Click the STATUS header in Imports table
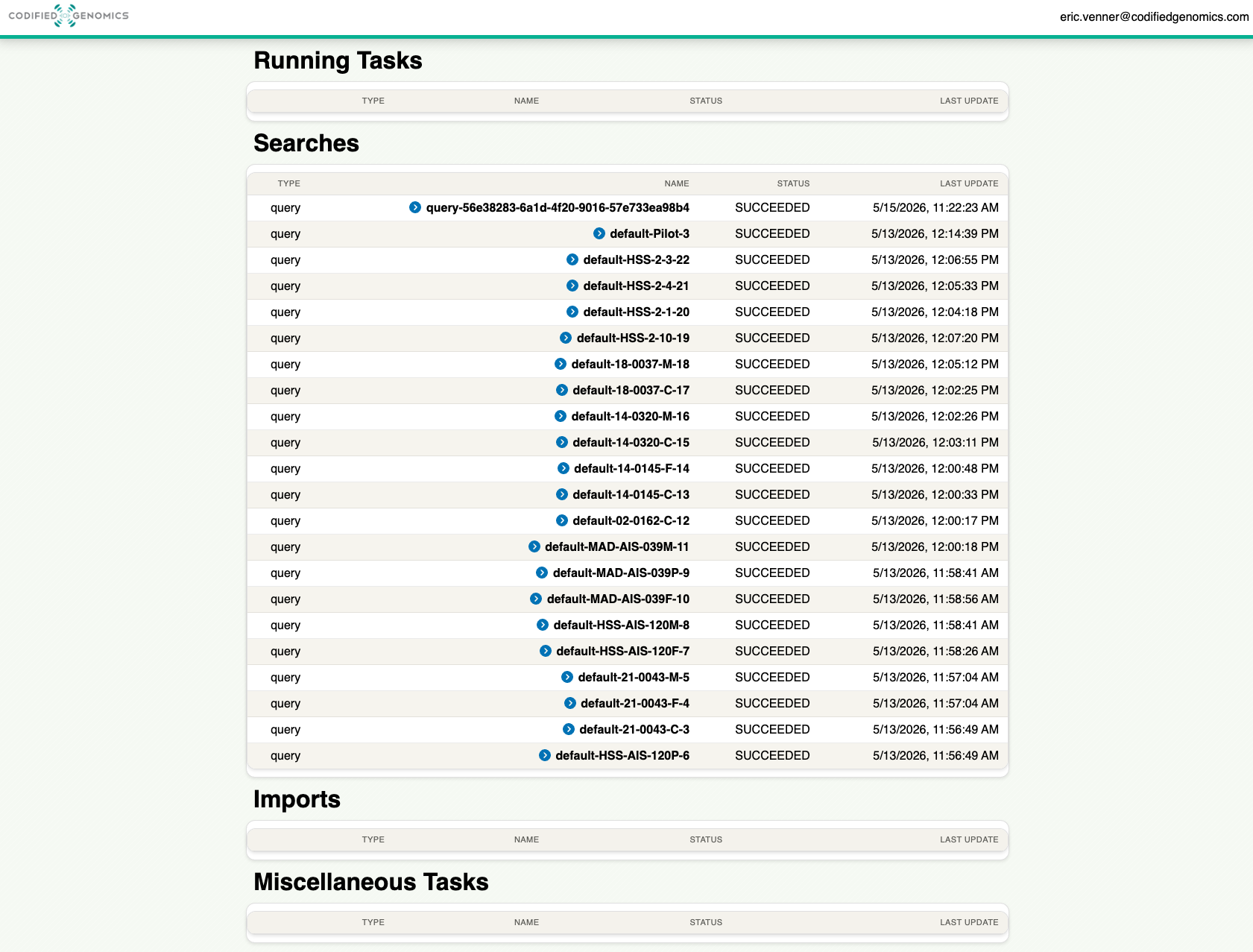 (x=706, y=839)
